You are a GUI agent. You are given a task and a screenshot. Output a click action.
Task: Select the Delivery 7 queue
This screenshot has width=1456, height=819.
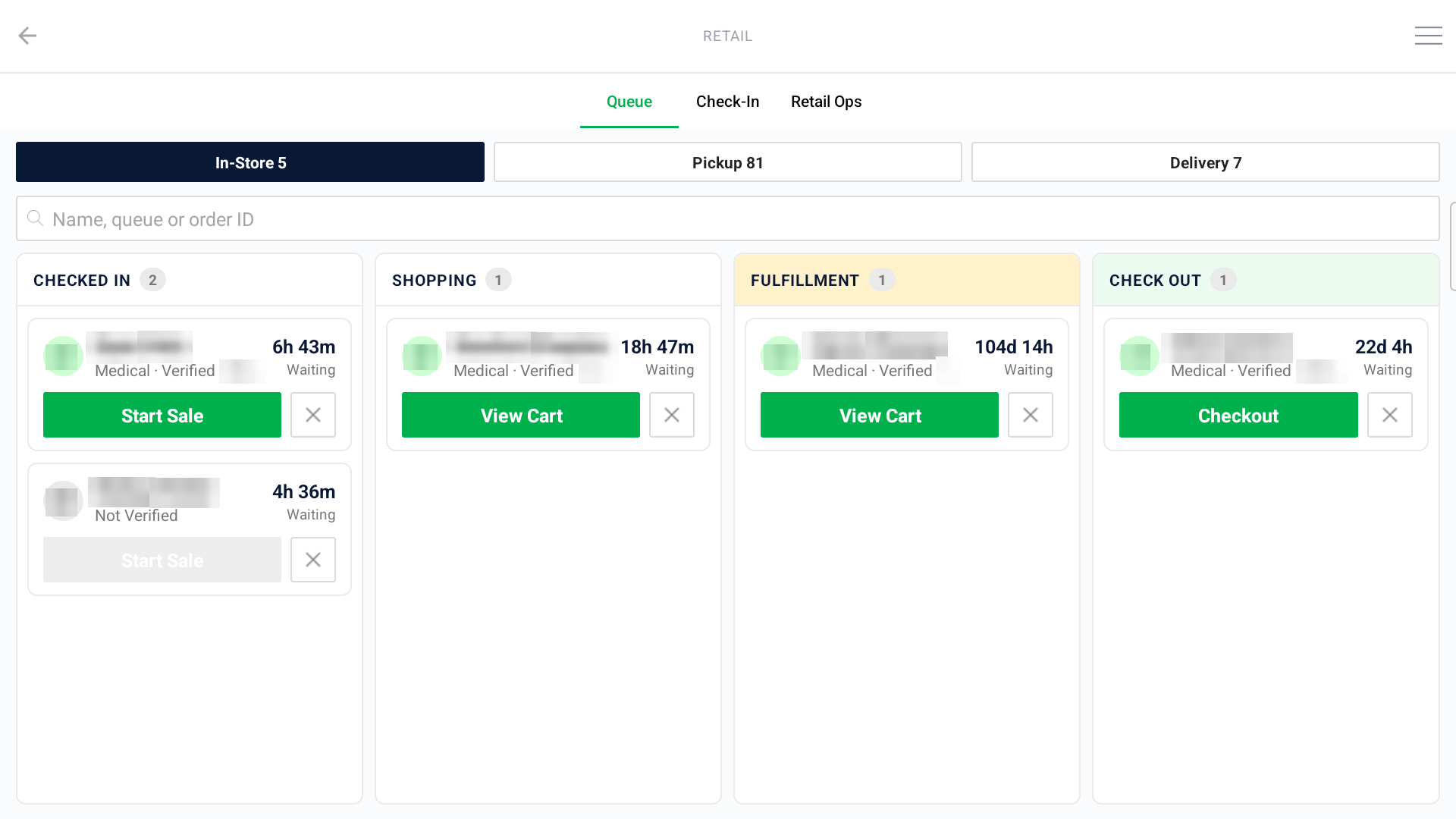[x=1206, y=162]
